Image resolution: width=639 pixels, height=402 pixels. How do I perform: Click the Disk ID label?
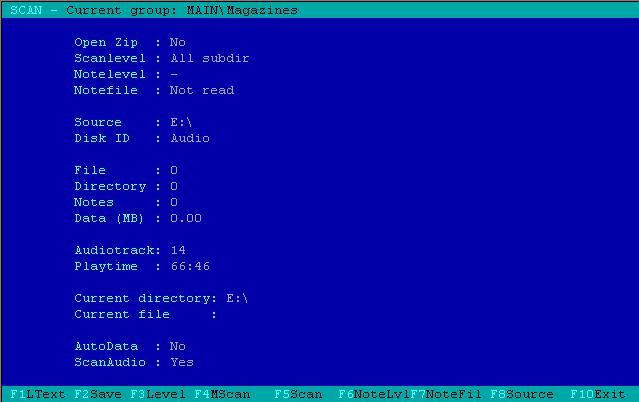tap(102, 138)
